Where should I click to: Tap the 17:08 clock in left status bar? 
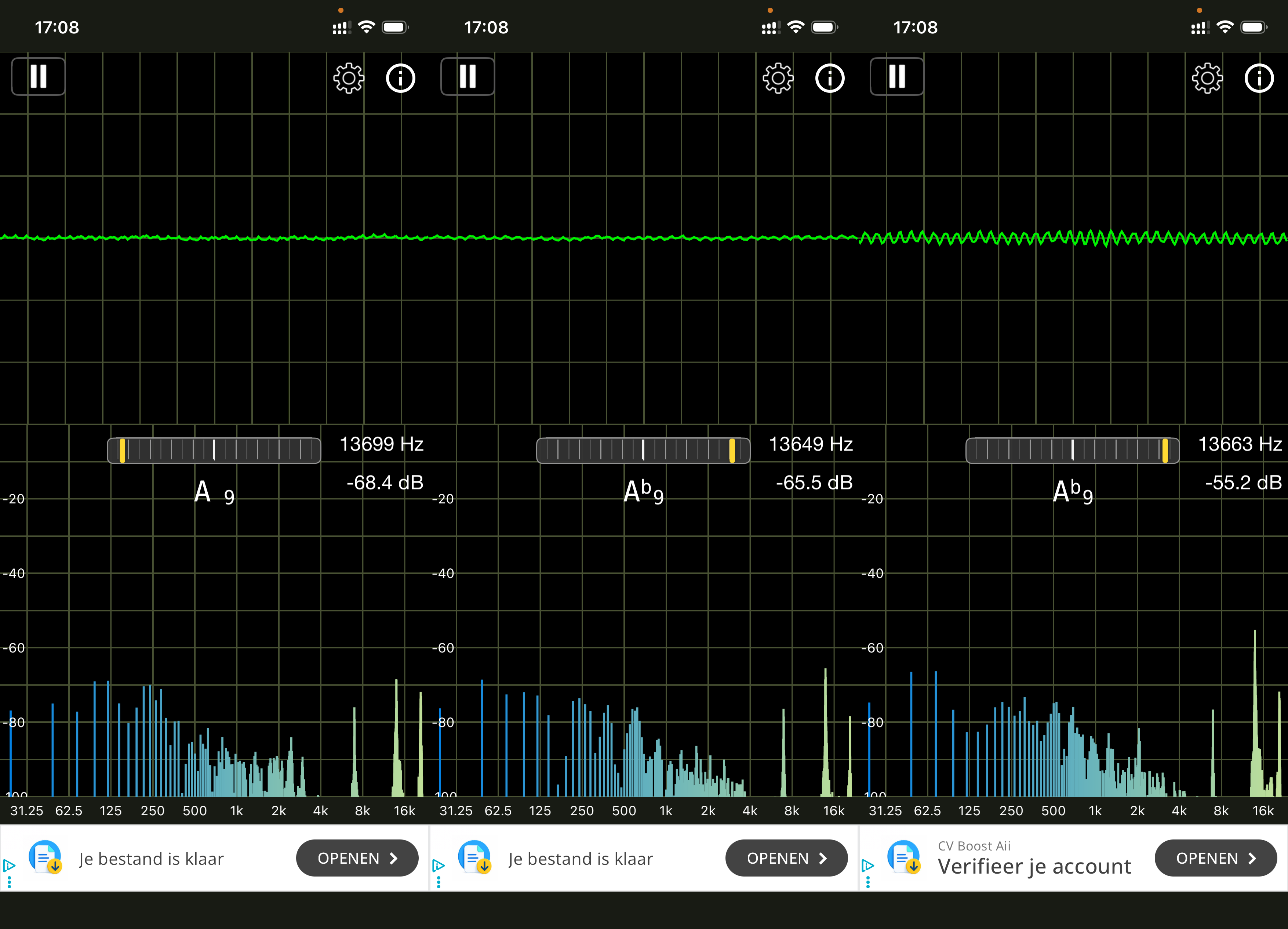[57, 27]
